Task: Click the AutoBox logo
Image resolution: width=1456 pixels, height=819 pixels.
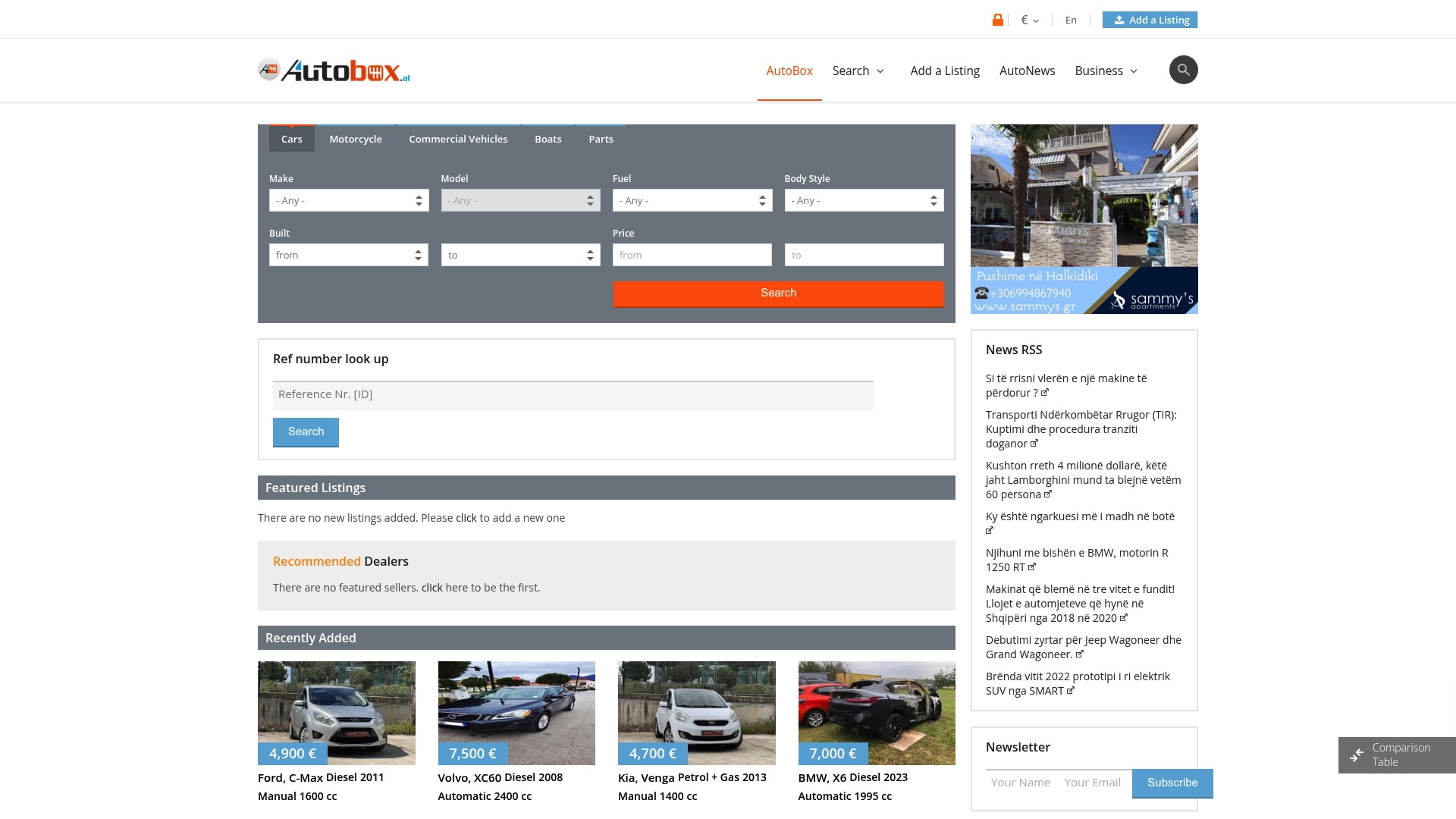Action: [333, 70]
